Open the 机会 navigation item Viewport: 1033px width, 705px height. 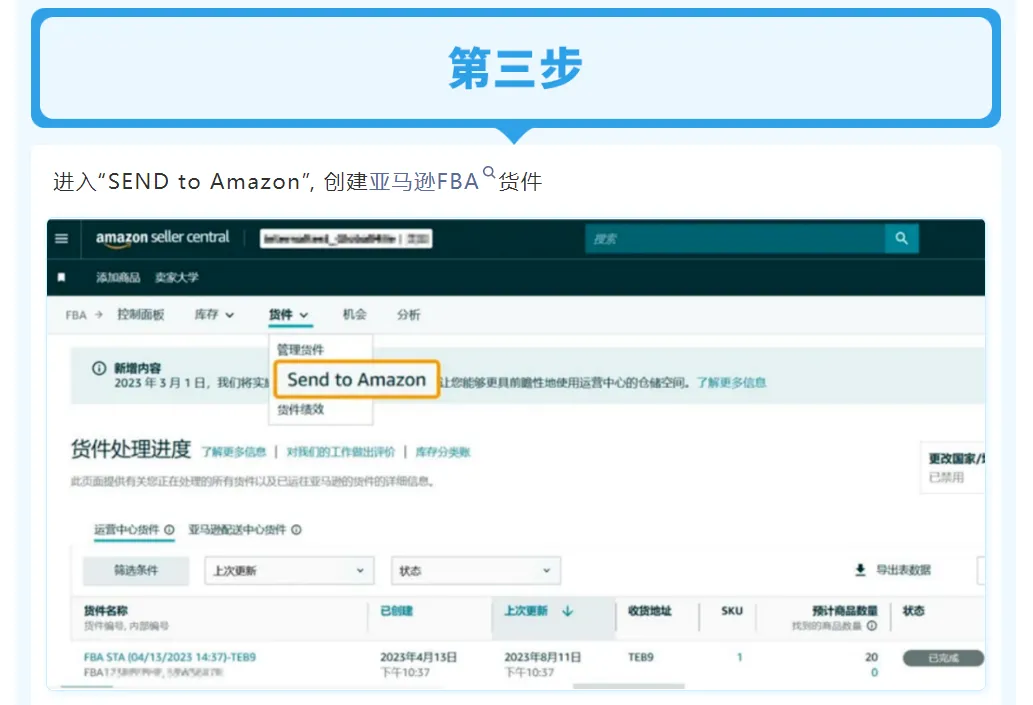tap(354, 315)
